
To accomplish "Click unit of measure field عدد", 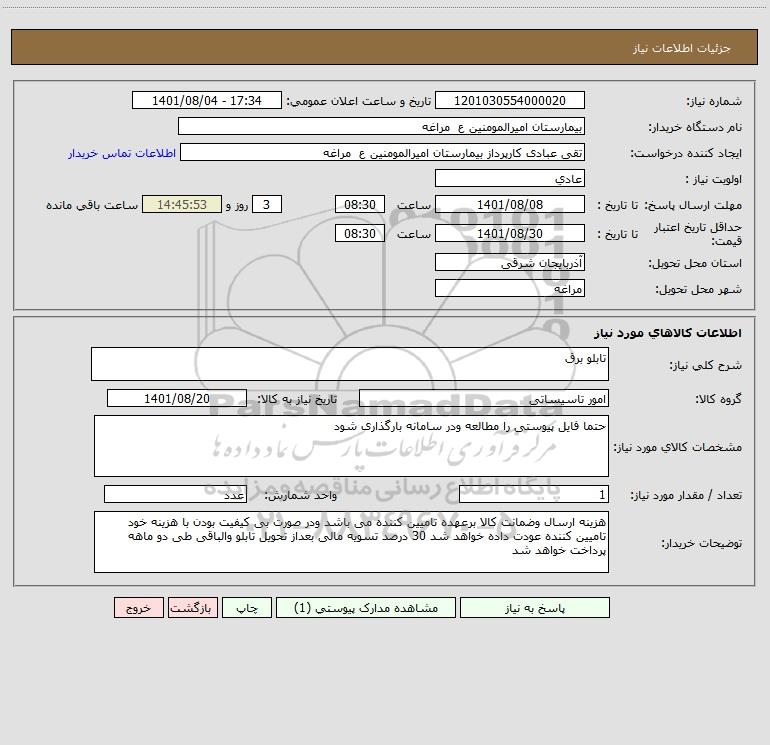I will 175,494.
